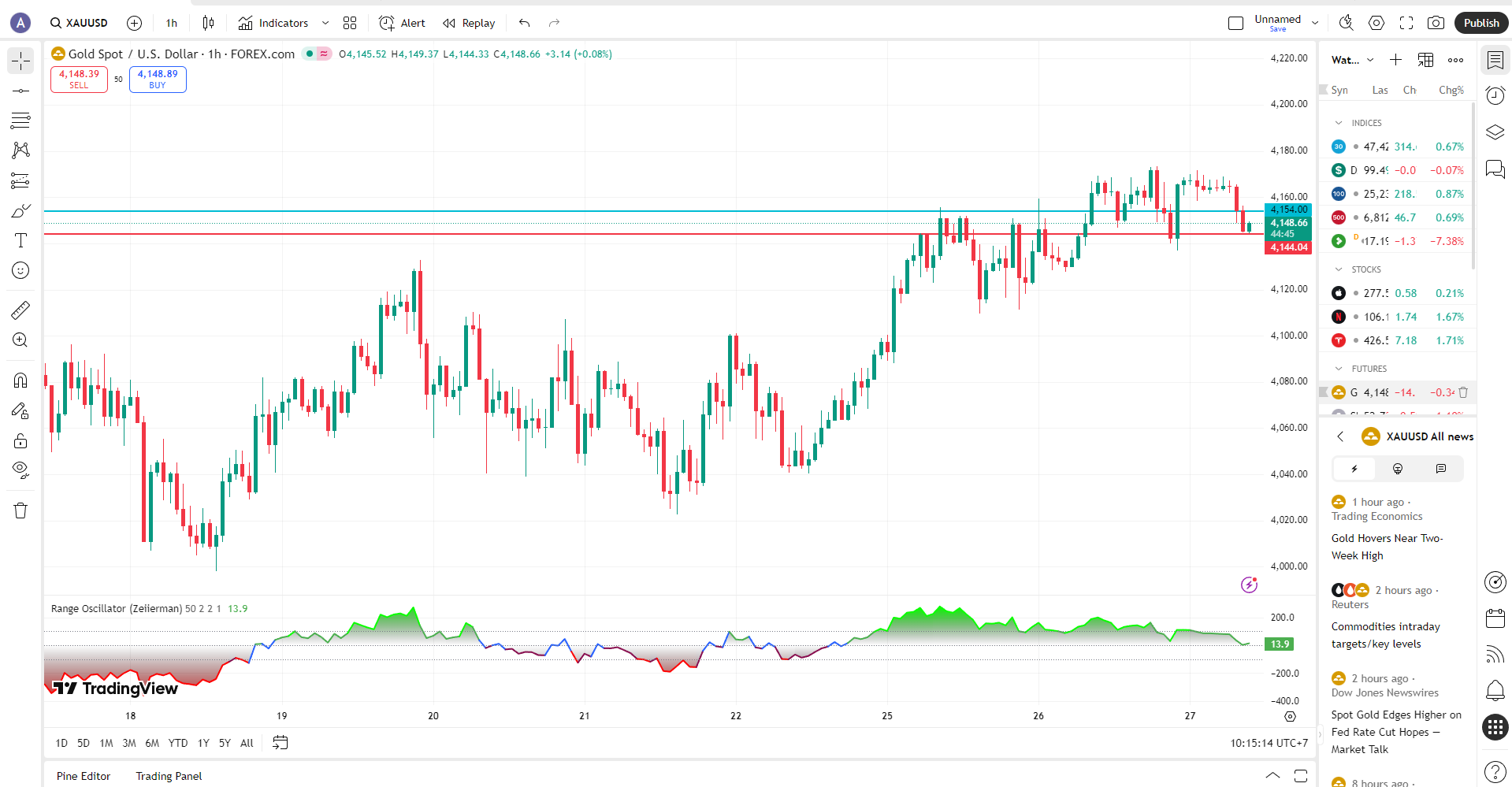Open the emoji icons tool

pyautogui.click(x=20, y=270)
